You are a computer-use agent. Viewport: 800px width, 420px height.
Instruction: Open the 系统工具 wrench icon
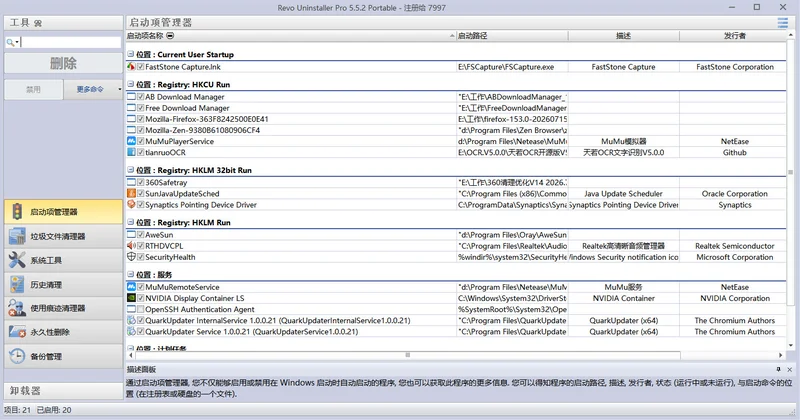(17, 260)
